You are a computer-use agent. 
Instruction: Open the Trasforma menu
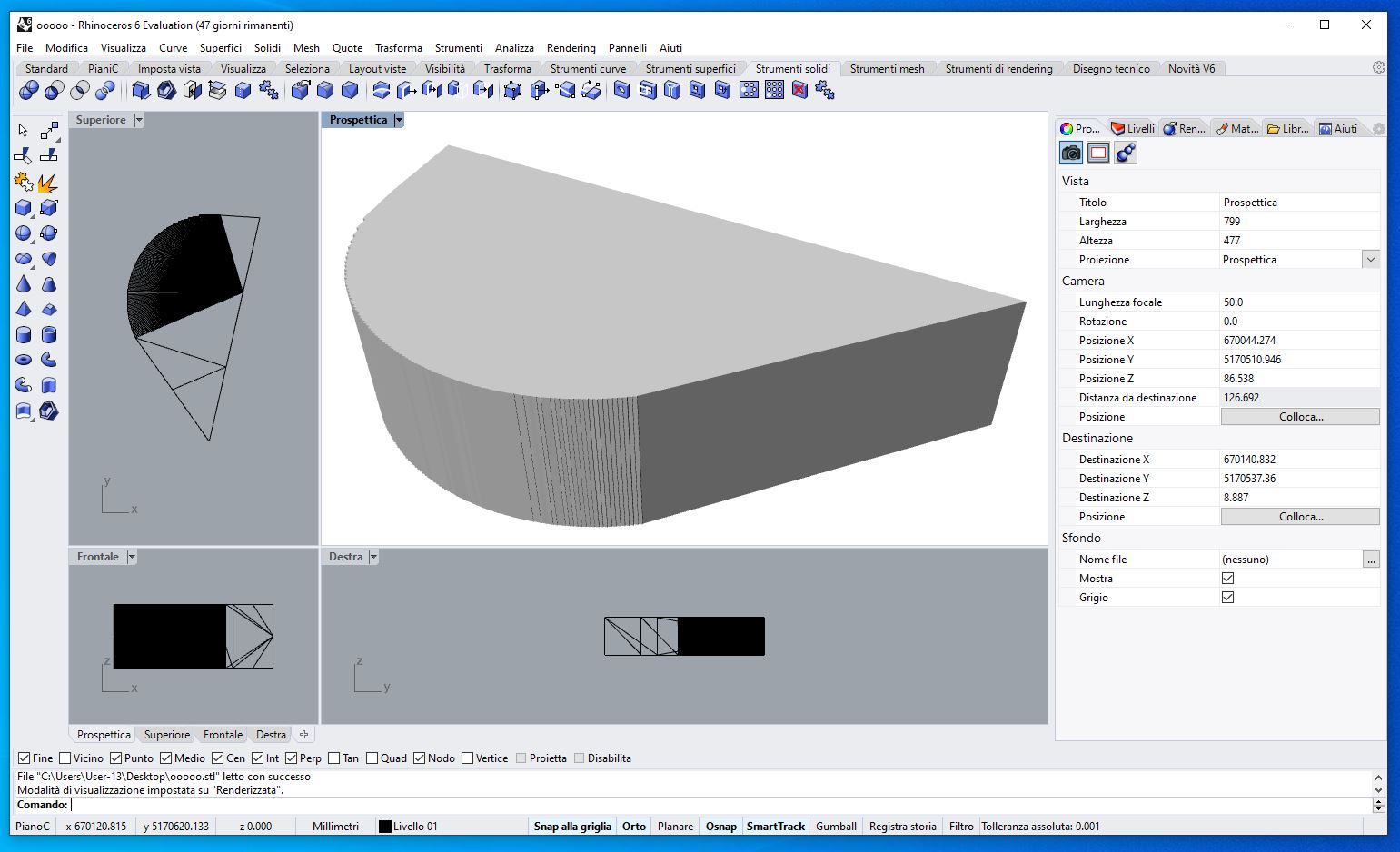pos(398,48)
